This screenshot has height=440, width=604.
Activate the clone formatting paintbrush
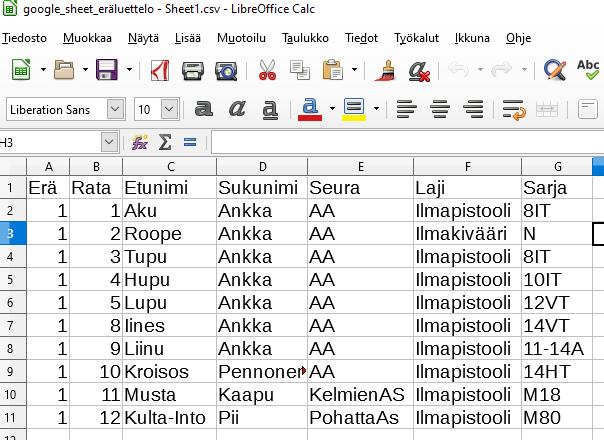point(386,71)
